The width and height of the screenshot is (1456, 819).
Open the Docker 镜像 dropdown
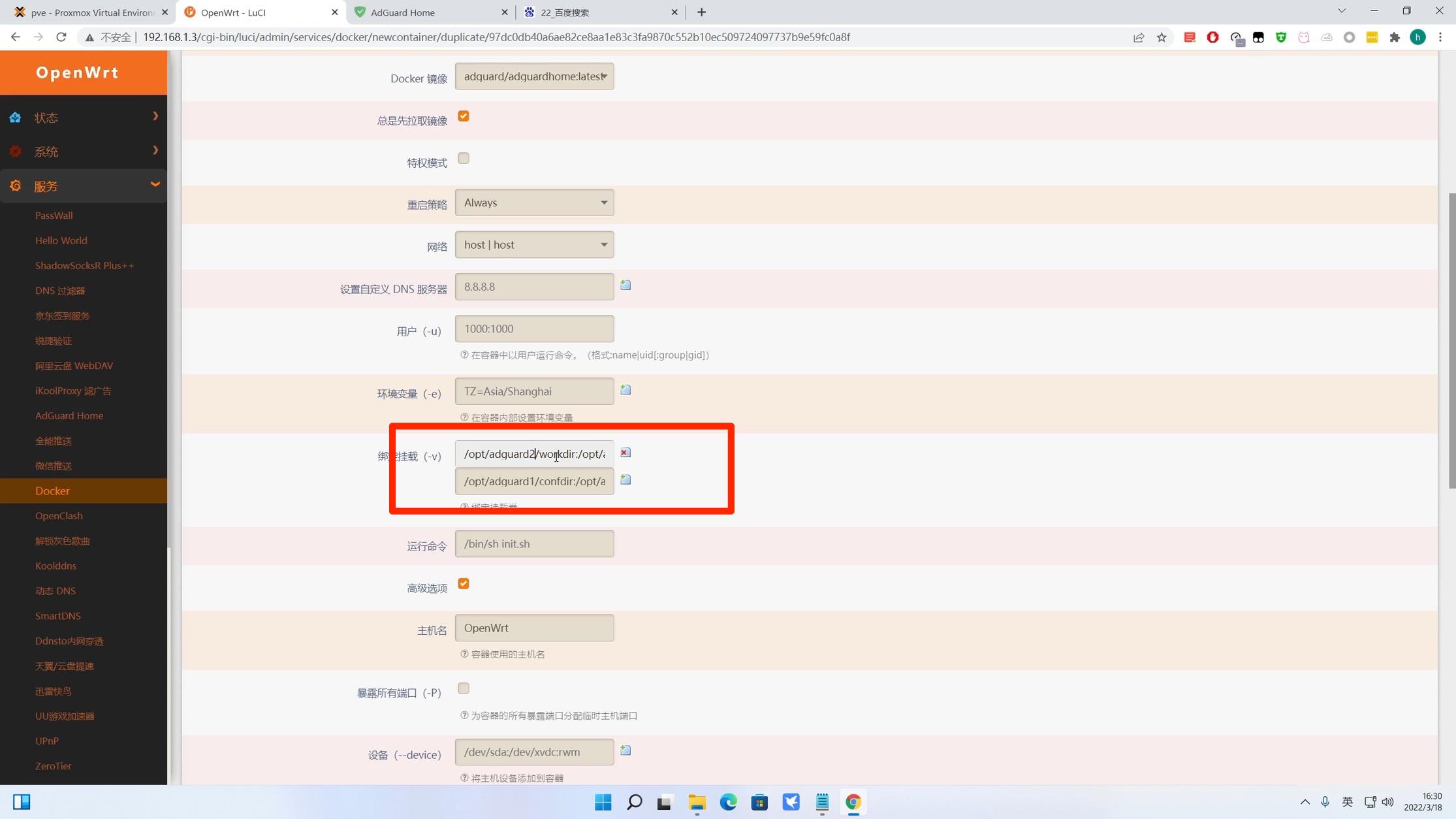534,76
